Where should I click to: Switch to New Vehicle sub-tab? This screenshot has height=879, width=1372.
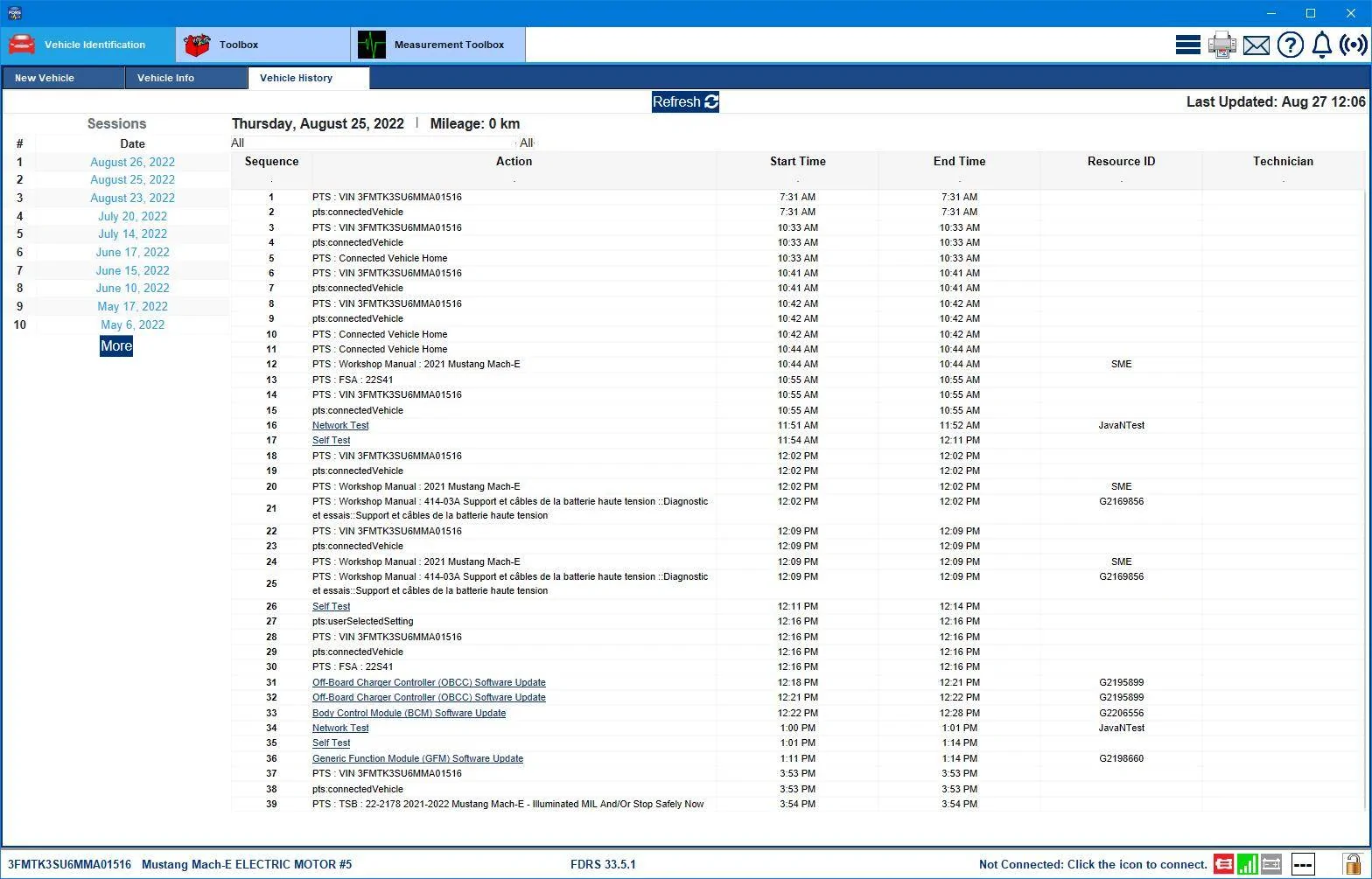point(63,78)
